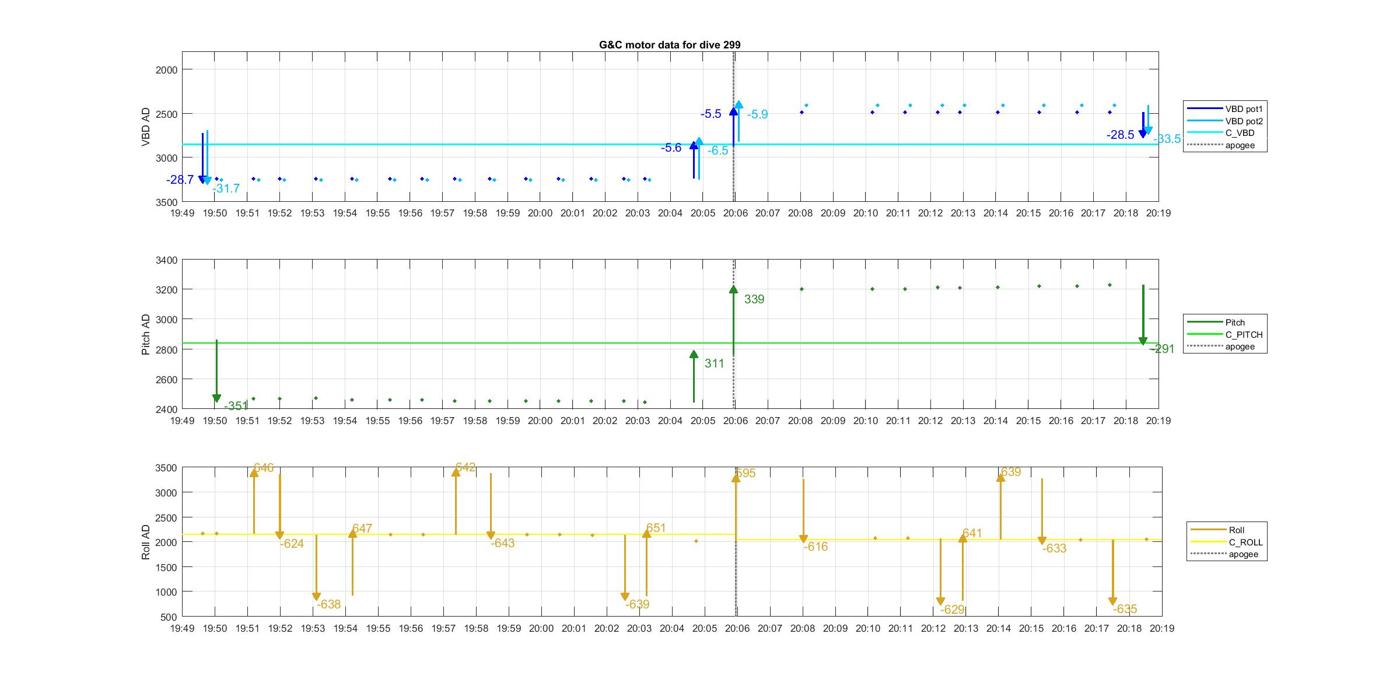Image resolution: width=1400 pixels, height=693 pixels.
Task: Click the 311 pitch value label
Action: pos(714,364)
